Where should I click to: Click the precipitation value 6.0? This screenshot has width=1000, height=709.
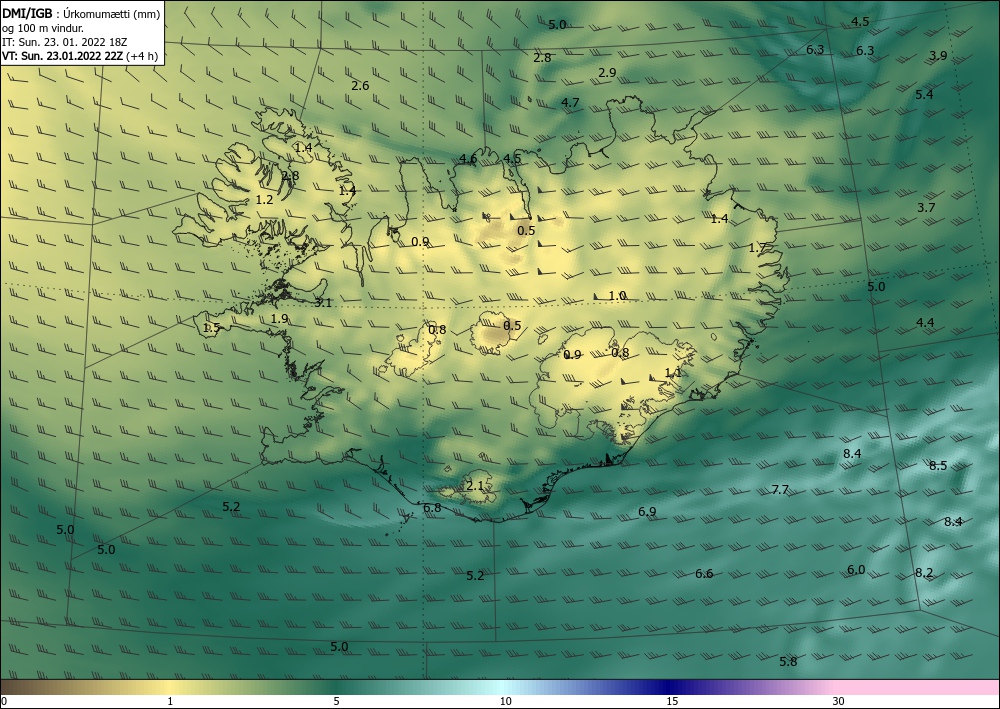coord(856,569)
